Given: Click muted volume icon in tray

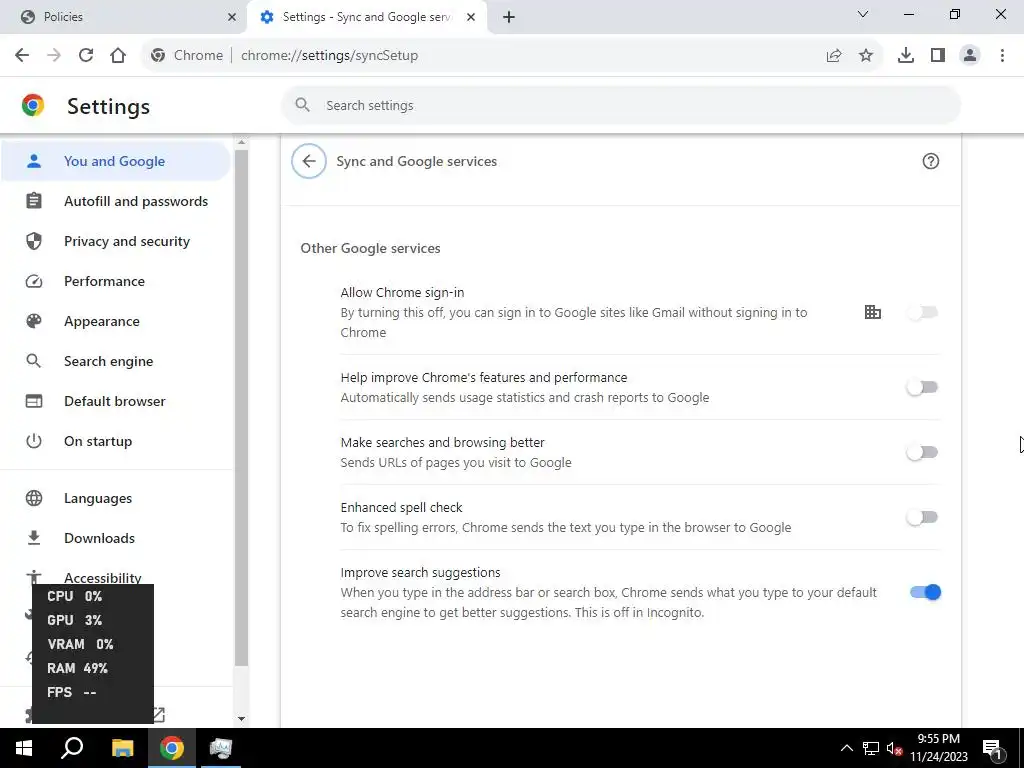Looking at the screenshot, I should (x=894, y=748).
